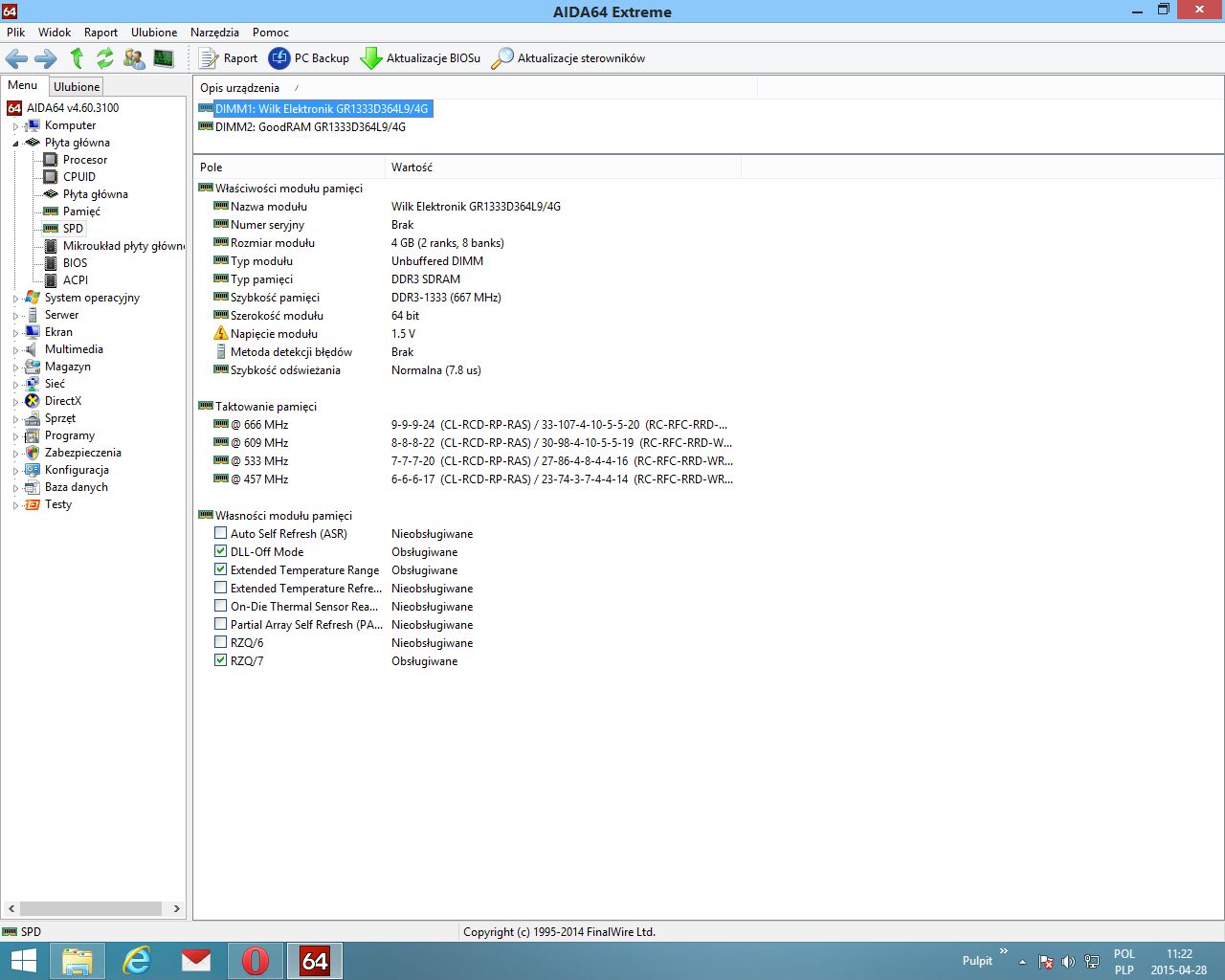This screenshot has height=980, width=1225.
Task: Select CPUID in the tree
Action: click(79, 177)
